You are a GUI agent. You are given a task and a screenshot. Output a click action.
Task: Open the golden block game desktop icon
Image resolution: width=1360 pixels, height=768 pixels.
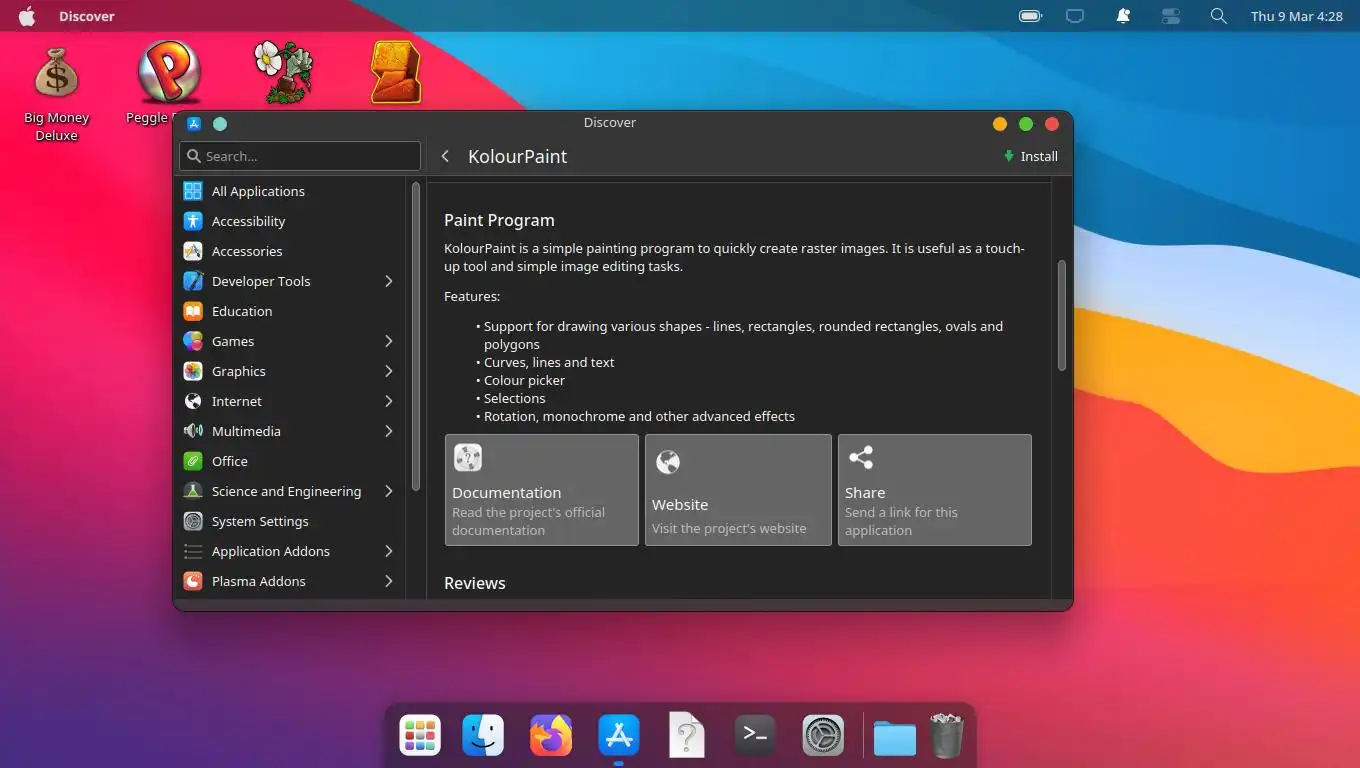pyautogui.click(x=396, y=72)
